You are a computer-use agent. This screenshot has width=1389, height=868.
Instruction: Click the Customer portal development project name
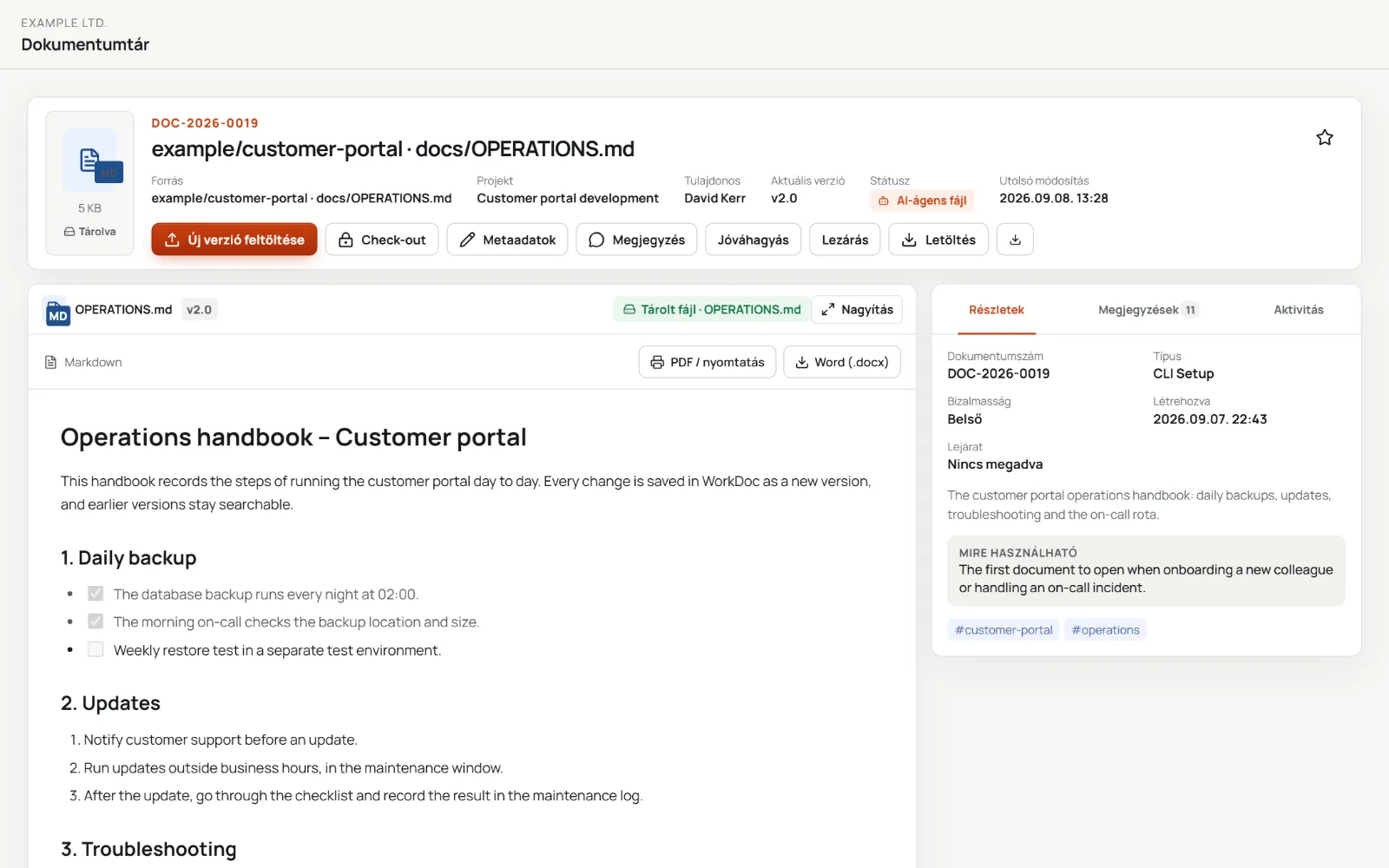tap(568, 199)
